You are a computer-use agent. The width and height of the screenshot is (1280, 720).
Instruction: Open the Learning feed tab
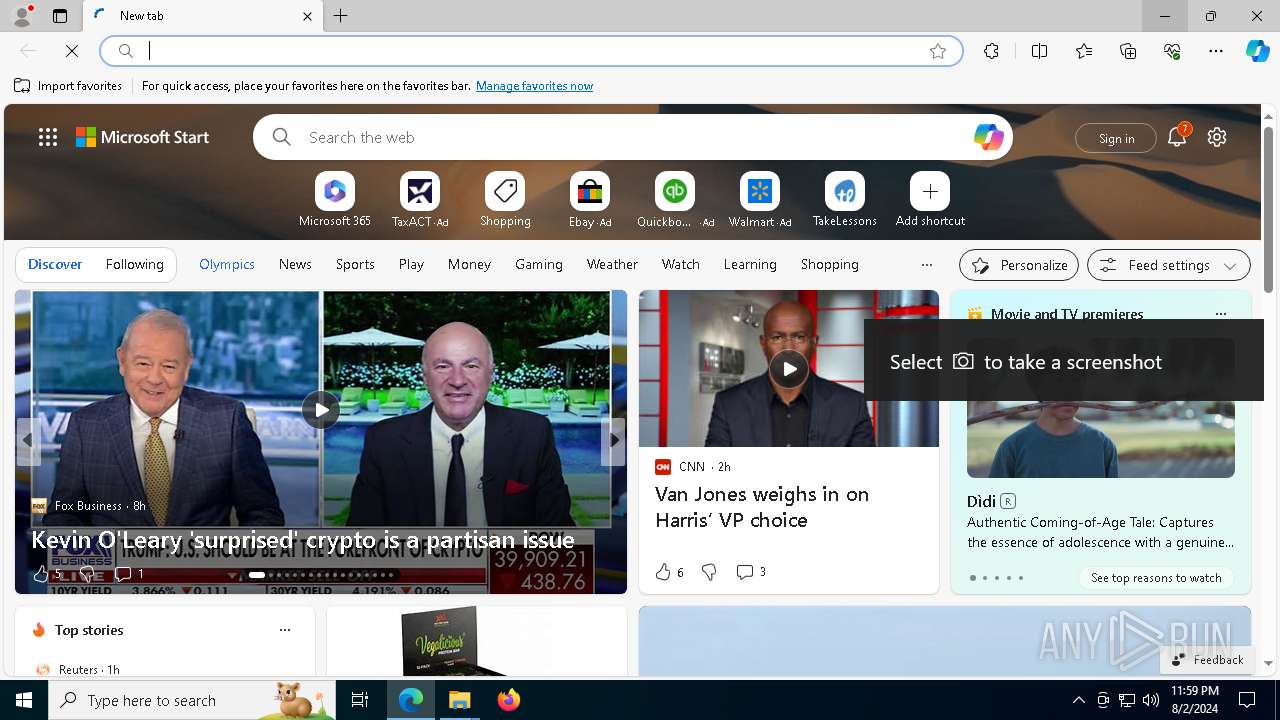tap(750, 264)
